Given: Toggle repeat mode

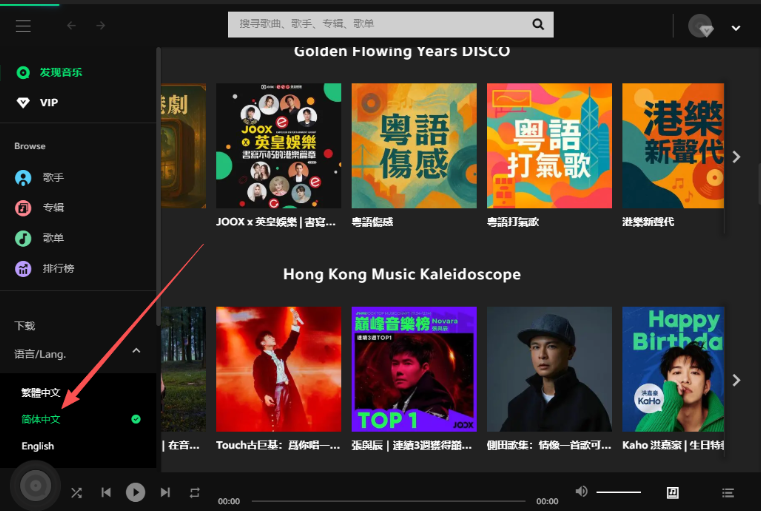Looking at the screenshot, I should tap(195, 493).
